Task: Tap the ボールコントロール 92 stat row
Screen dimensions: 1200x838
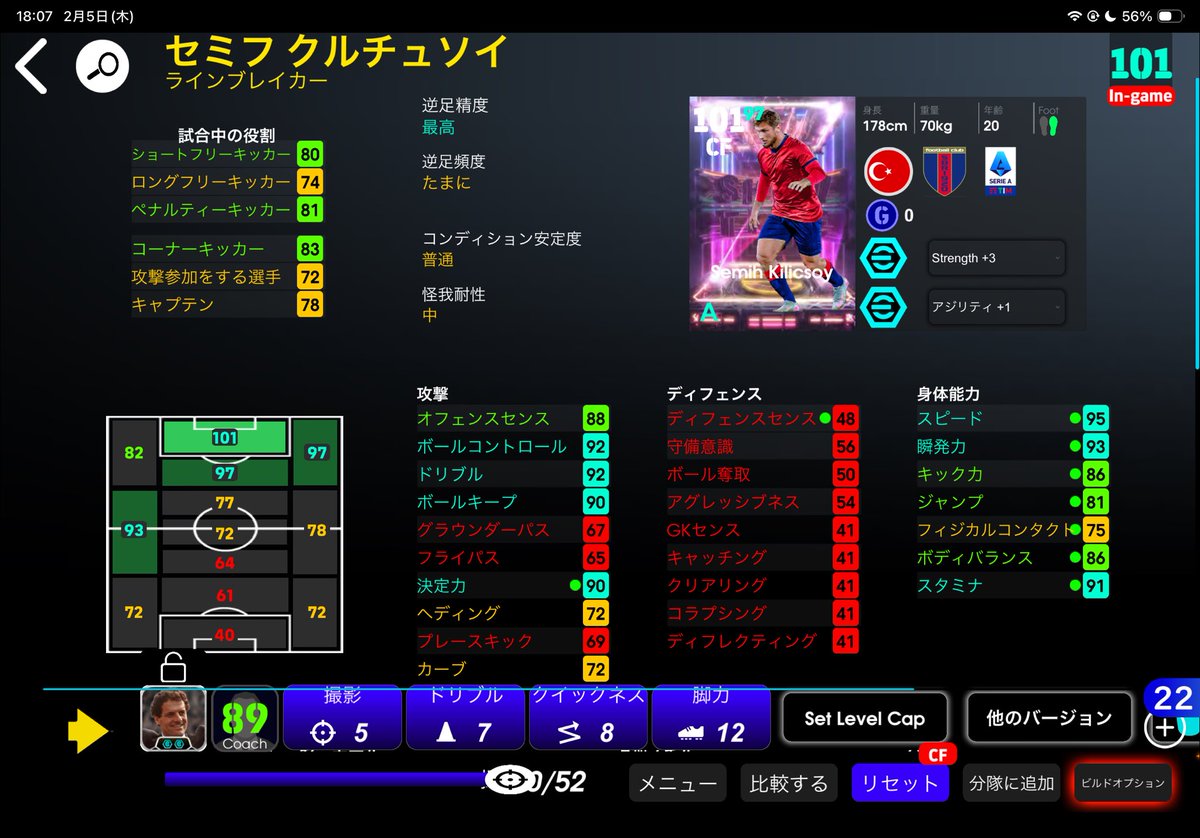Action: pos(512,447)
